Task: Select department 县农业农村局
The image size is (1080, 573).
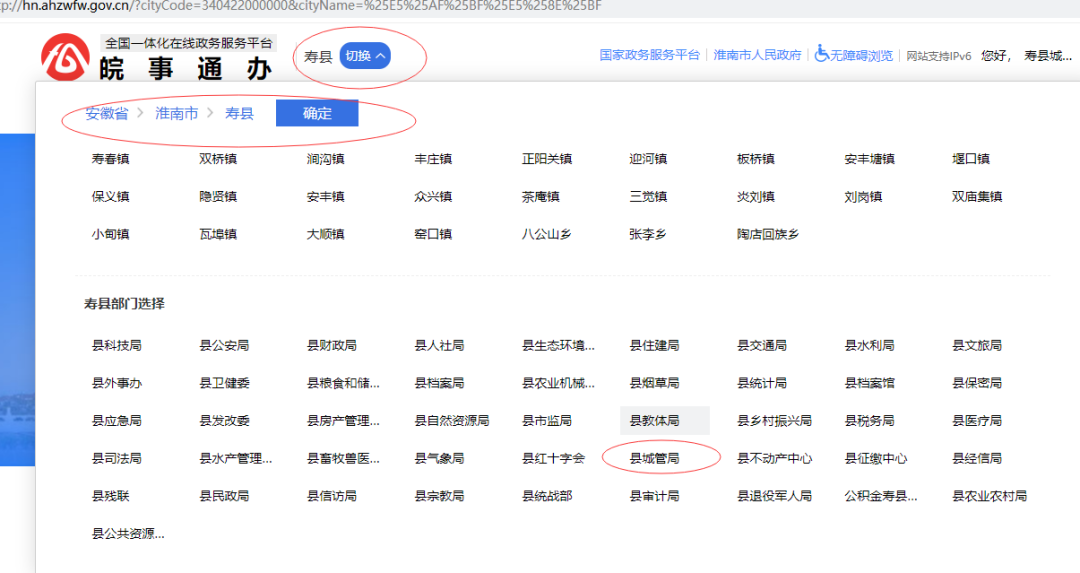Action: pyautogui.click(x=989, y=496)
